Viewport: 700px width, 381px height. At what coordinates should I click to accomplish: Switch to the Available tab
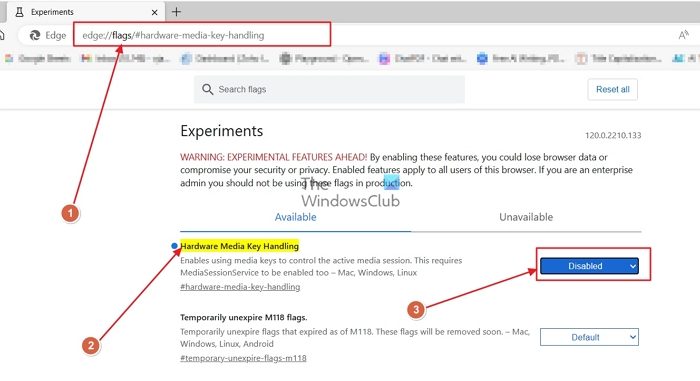(x=296, y=218)
